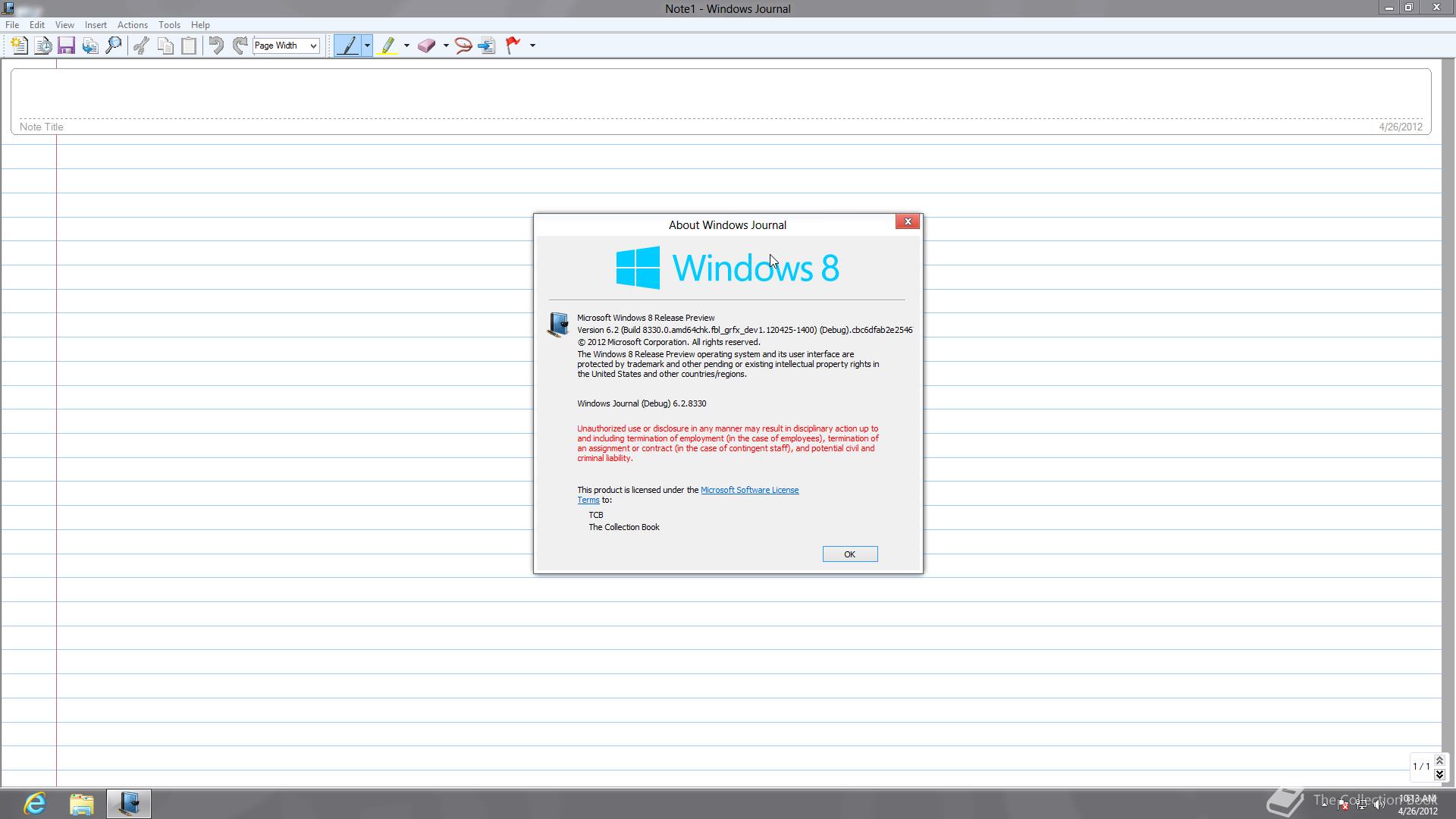Save the note with floppy icon

(x=66, y=45)
